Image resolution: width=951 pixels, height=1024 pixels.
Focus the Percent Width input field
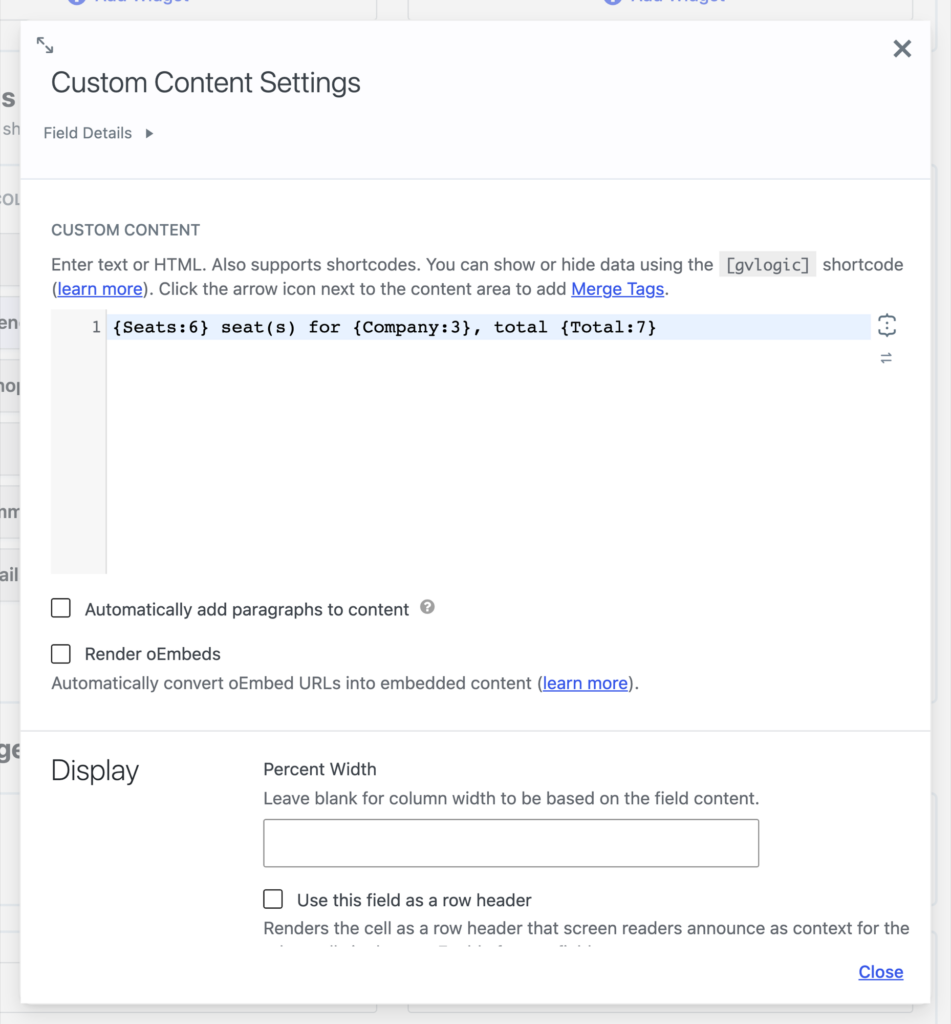pyautogui.click(x=511, y=843)
